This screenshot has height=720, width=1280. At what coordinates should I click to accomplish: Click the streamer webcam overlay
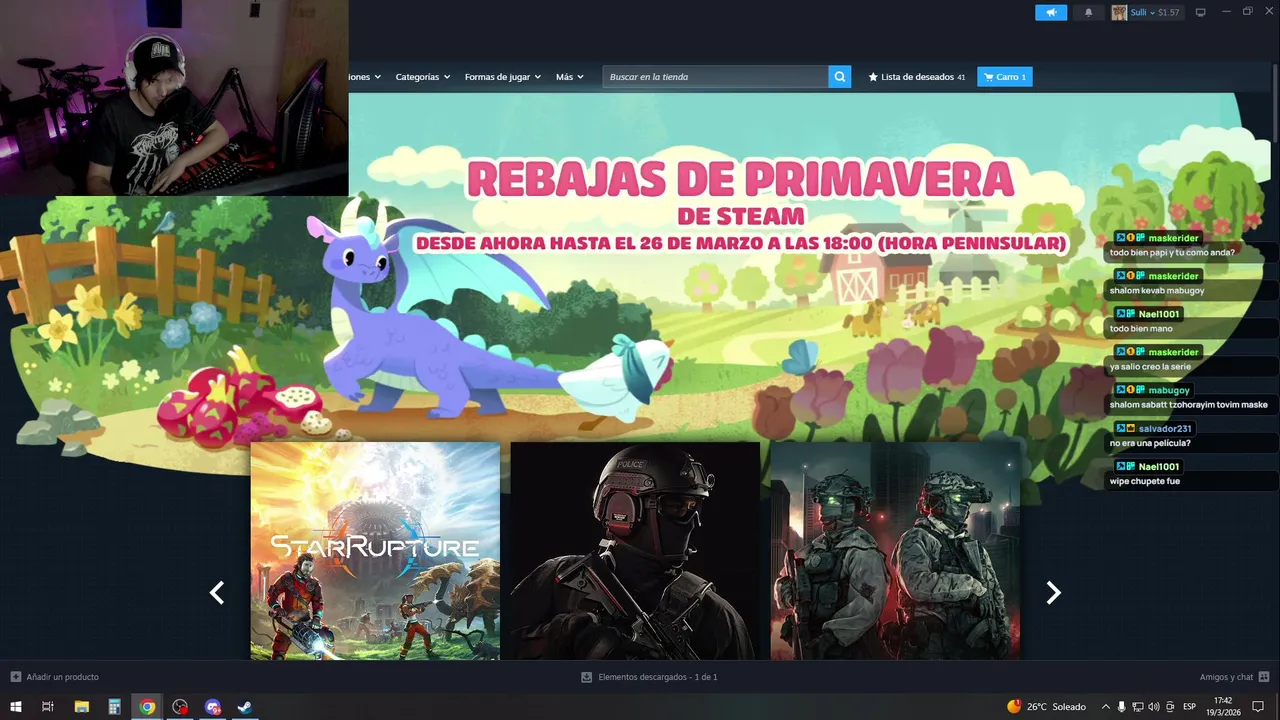pos(174,98)
